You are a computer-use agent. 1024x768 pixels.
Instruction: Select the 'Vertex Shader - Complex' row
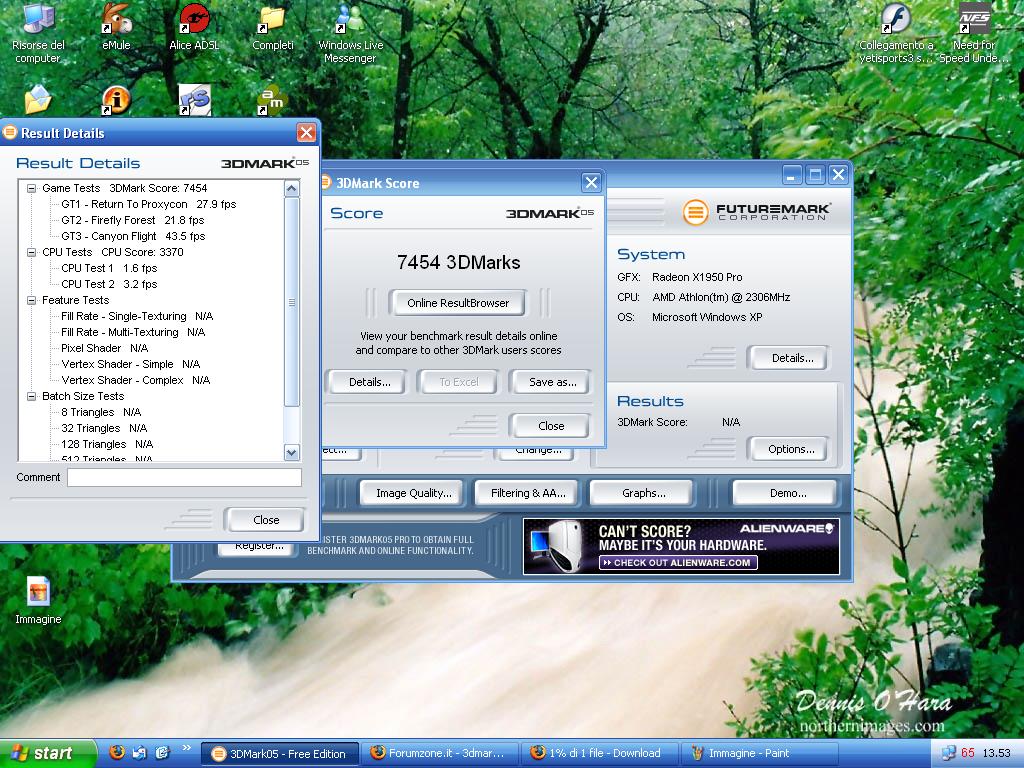[135, 380]
